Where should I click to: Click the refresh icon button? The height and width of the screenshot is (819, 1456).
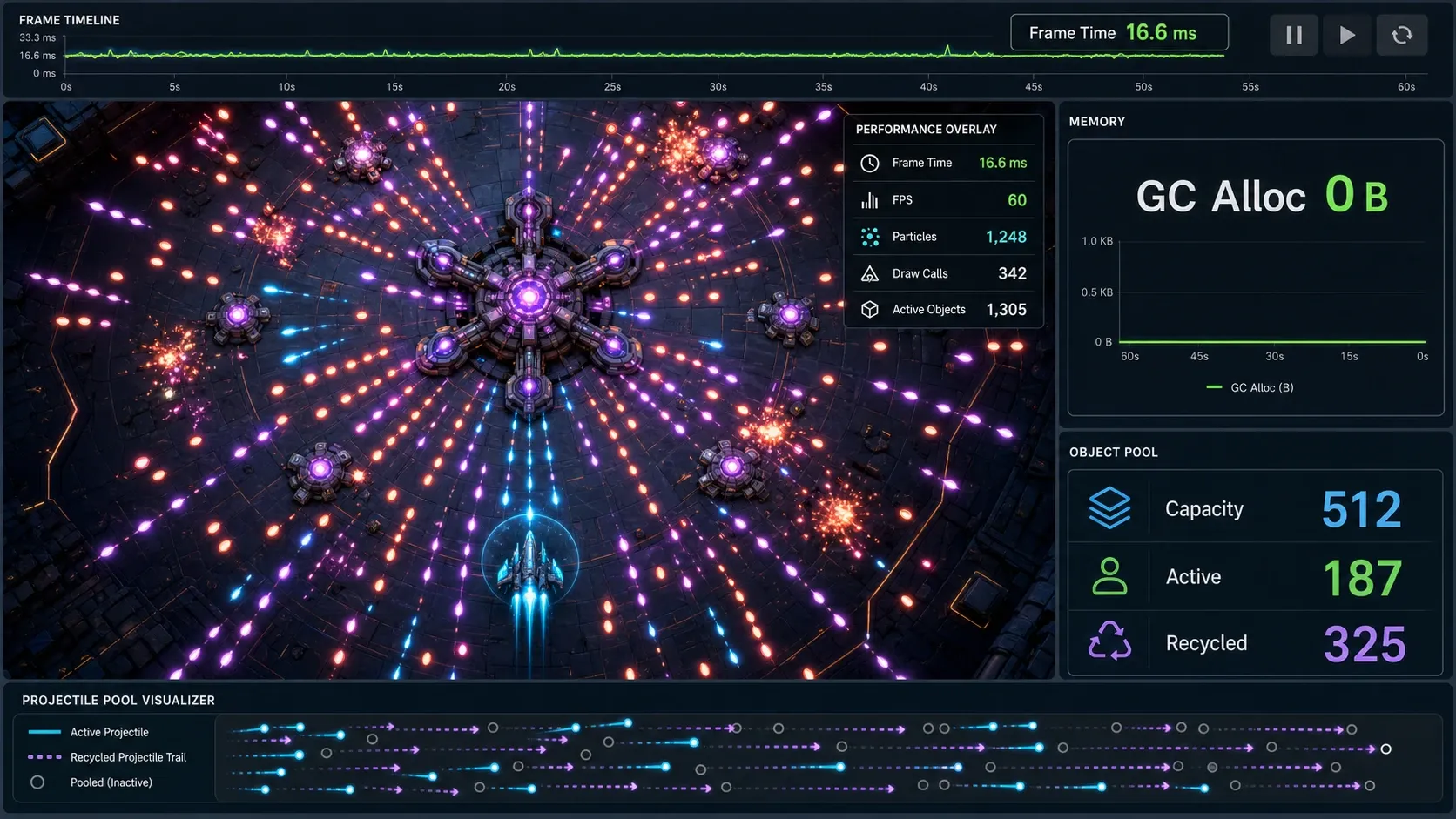click(1401, 35)
